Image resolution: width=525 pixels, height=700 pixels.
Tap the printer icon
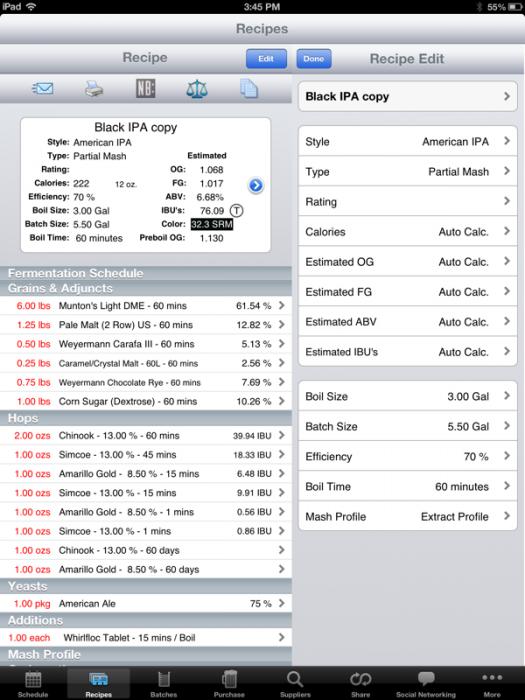(94, 89)
